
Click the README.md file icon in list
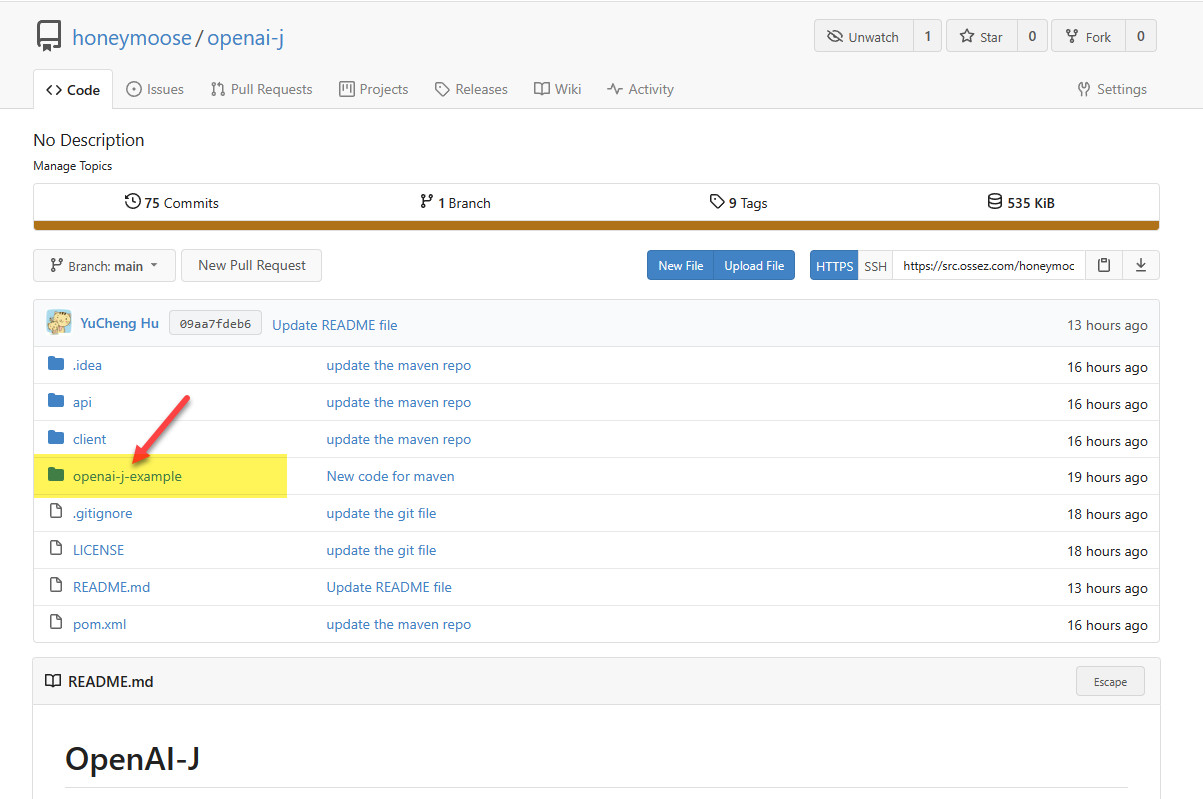(56, 586)
